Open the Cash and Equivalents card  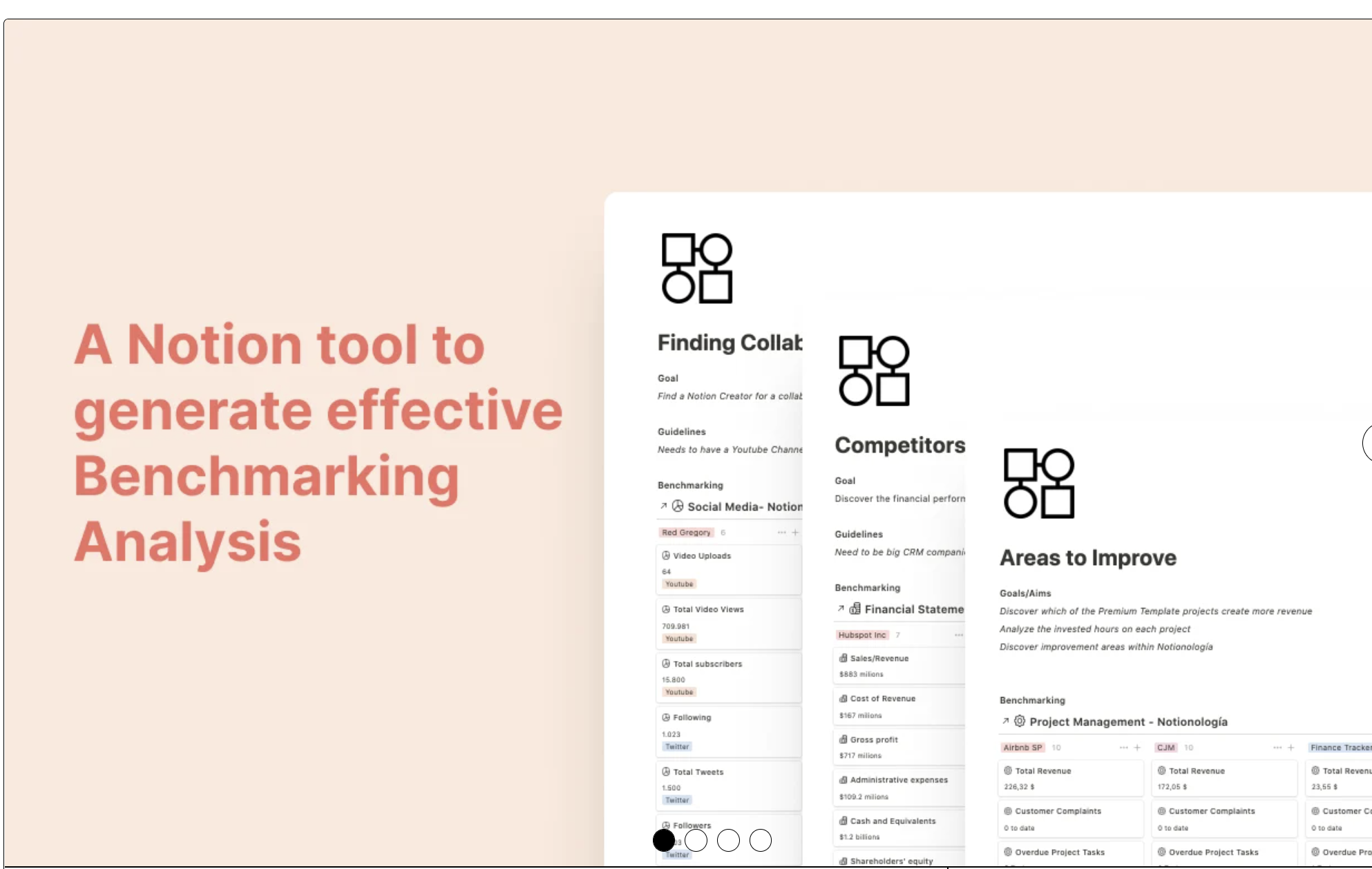[899, 828]
